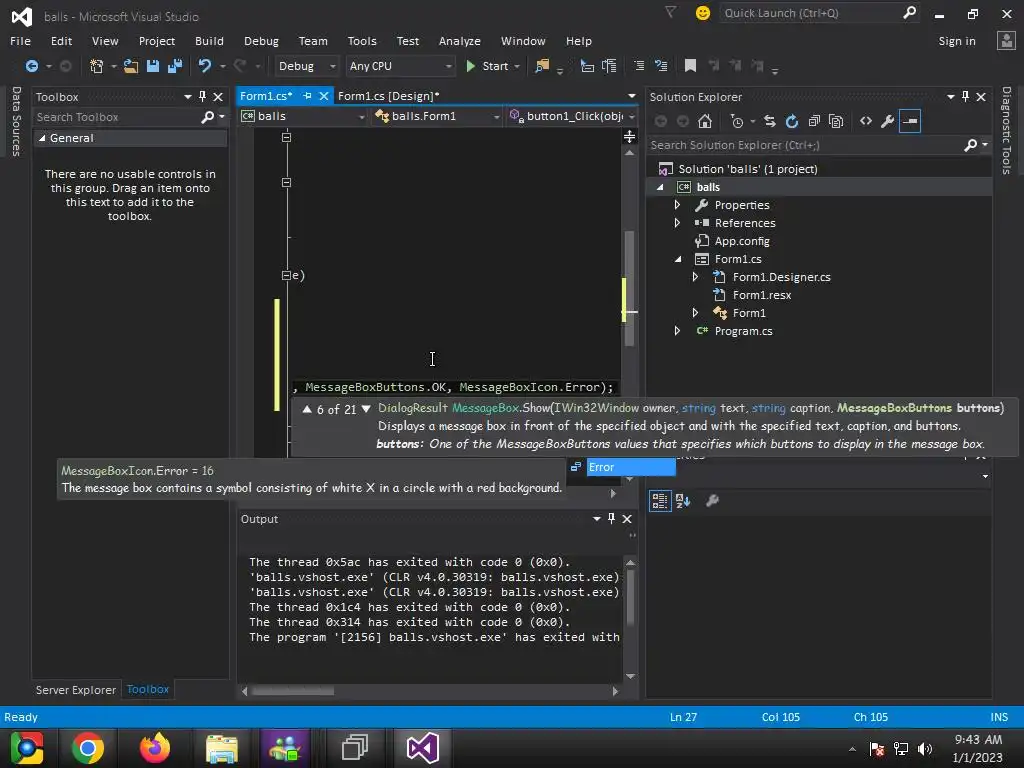Viewport: 1024px width, 768px height.
Task: Click the New Project toolbar icon
Action: pyautogui.click(x=97, y=66)
